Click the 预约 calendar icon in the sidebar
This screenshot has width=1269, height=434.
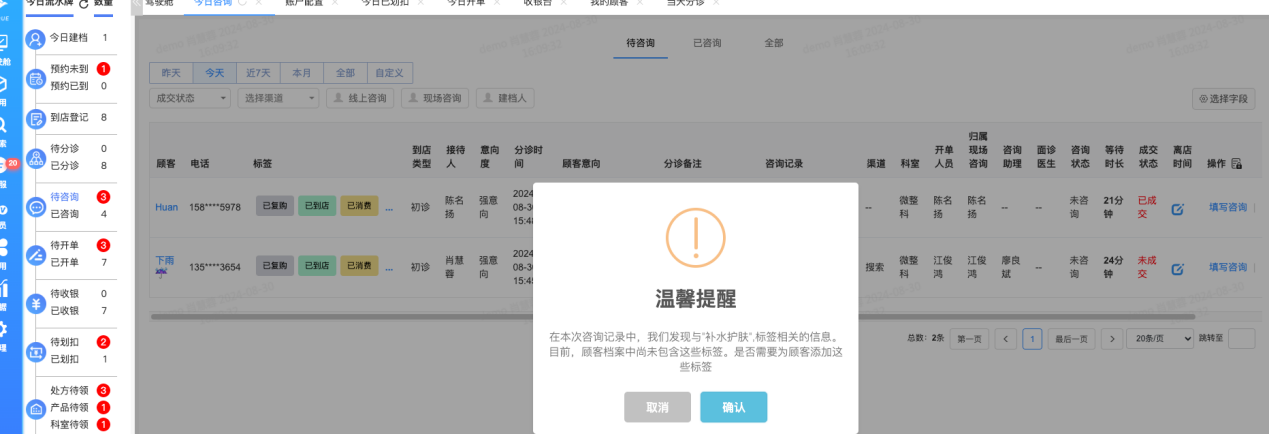tap(36, 77)
